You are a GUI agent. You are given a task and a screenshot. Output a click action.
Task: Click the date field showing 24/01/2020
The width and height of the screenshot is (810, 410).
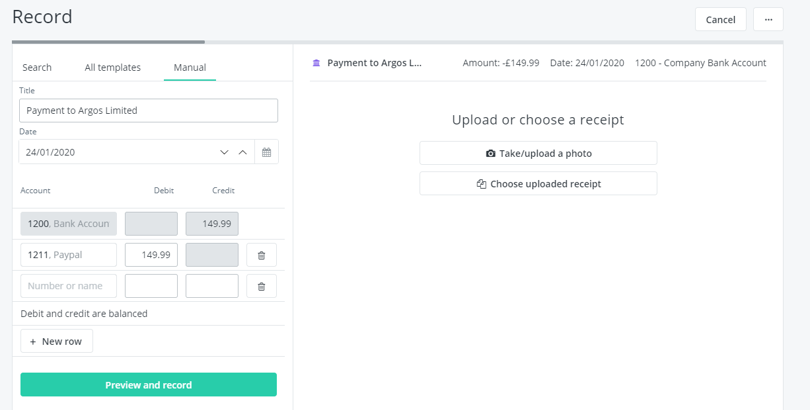[115, 152]
